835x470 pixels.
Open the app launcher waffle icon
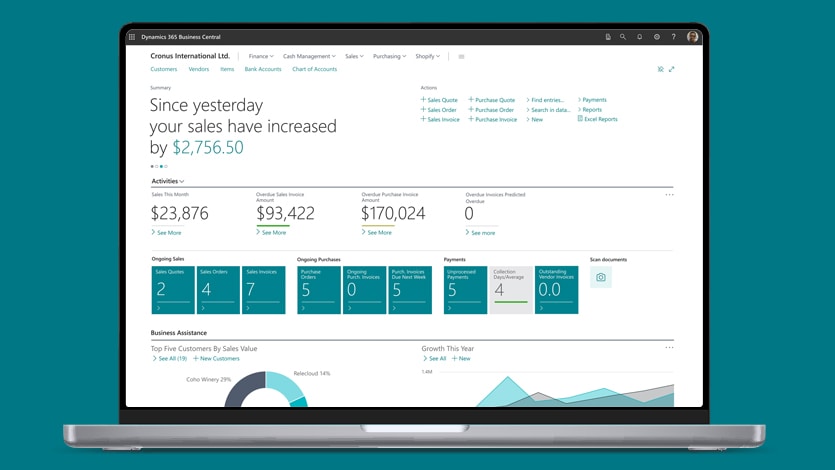pos(132,37)
